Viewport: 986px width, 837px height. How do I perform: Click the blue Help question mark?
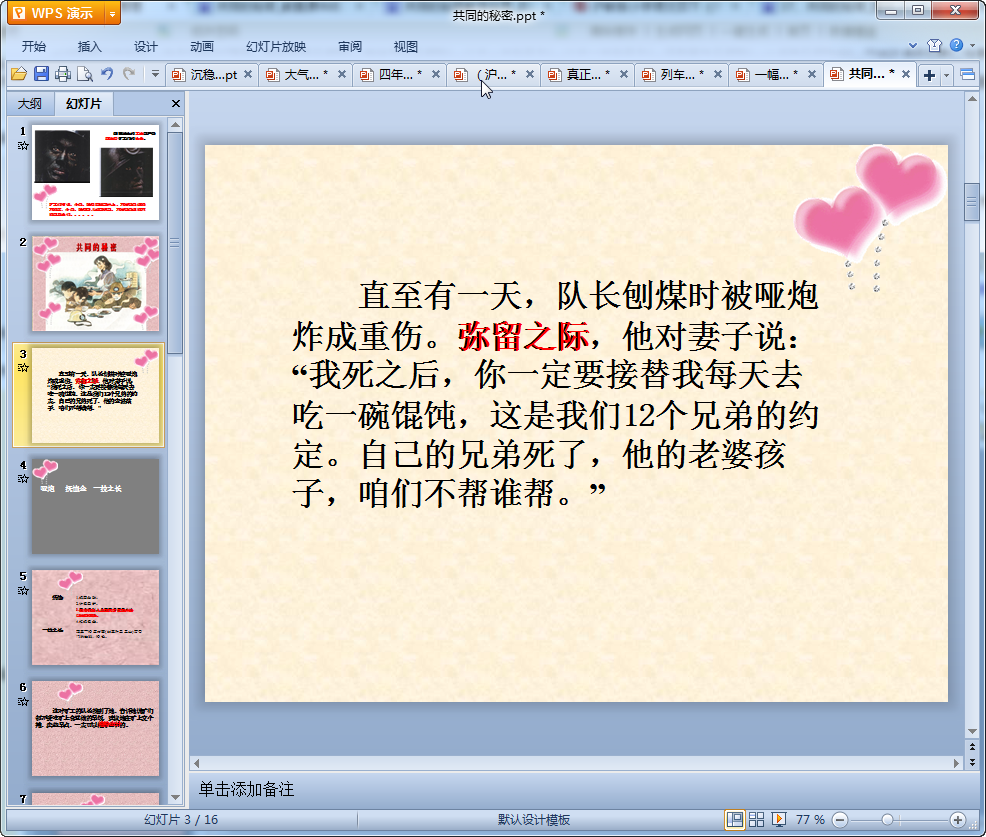(x=957, y=46)
